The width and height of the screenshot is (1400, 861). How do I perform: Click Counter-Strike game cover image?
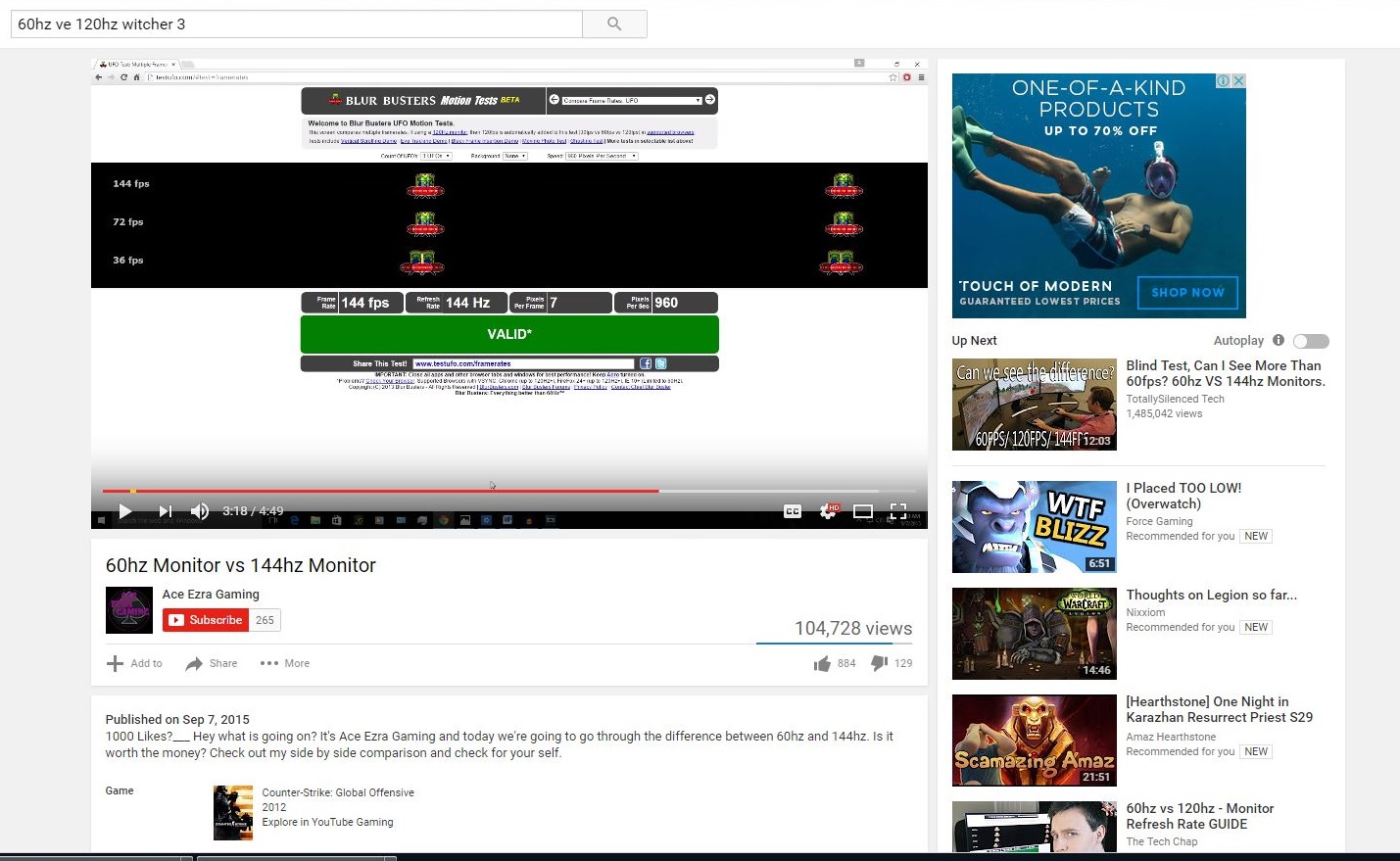(233, 812)
